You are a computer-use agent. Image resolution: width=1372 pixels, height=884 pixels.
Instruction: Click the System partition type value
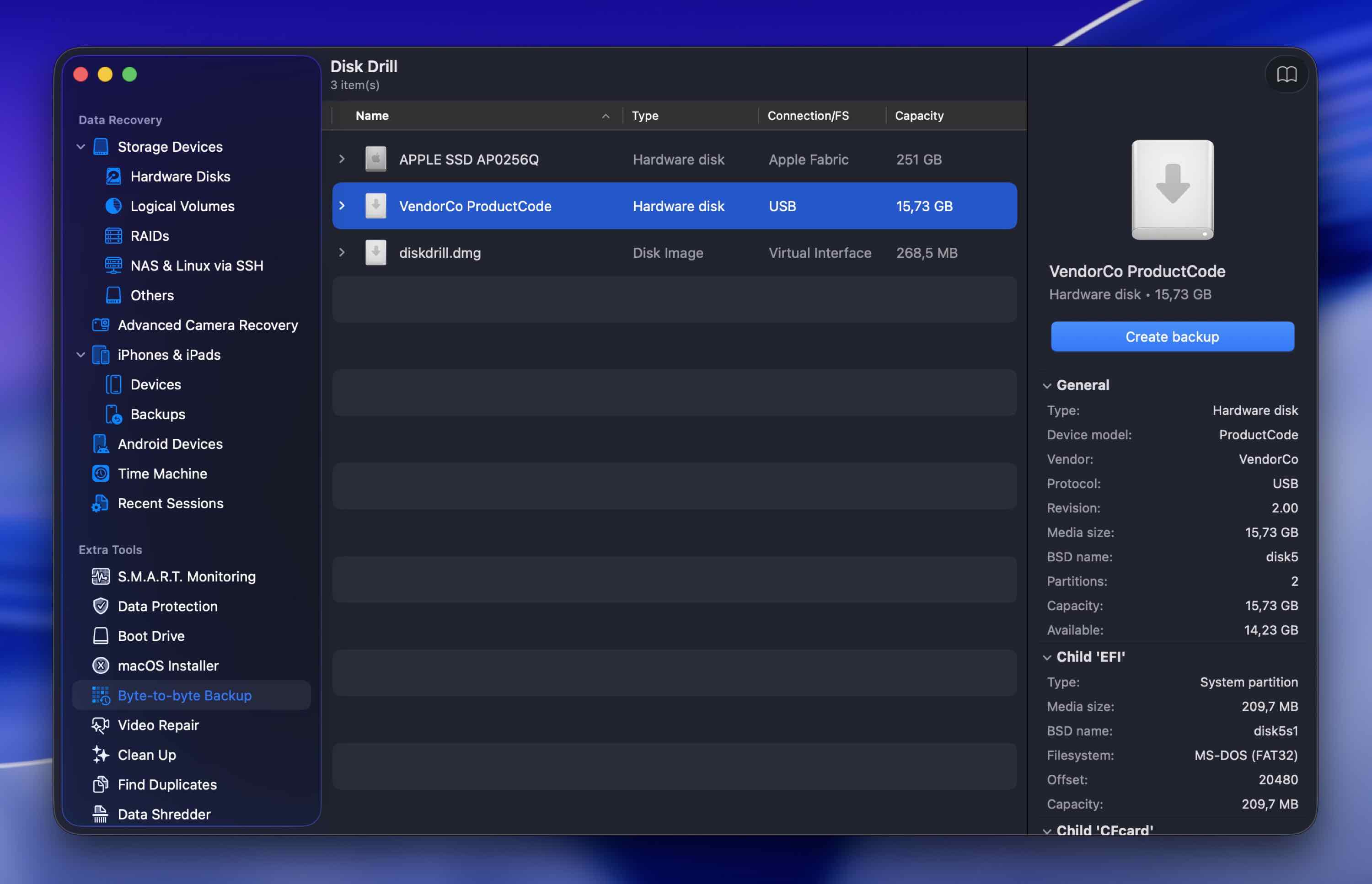[x=1249, y=682]
